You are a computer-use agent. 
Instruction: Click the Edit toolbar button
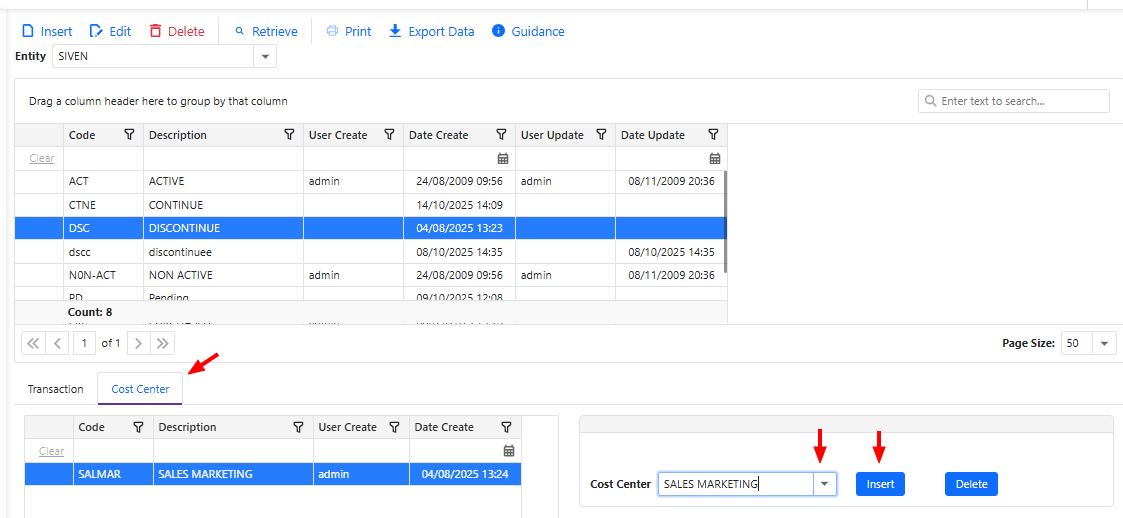pyautogui.click(x=110, y=32)
